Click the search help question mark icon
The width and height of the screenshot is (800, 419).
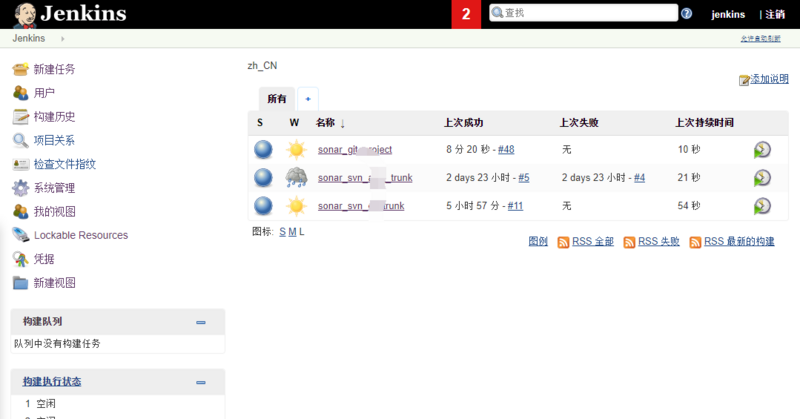687,13
